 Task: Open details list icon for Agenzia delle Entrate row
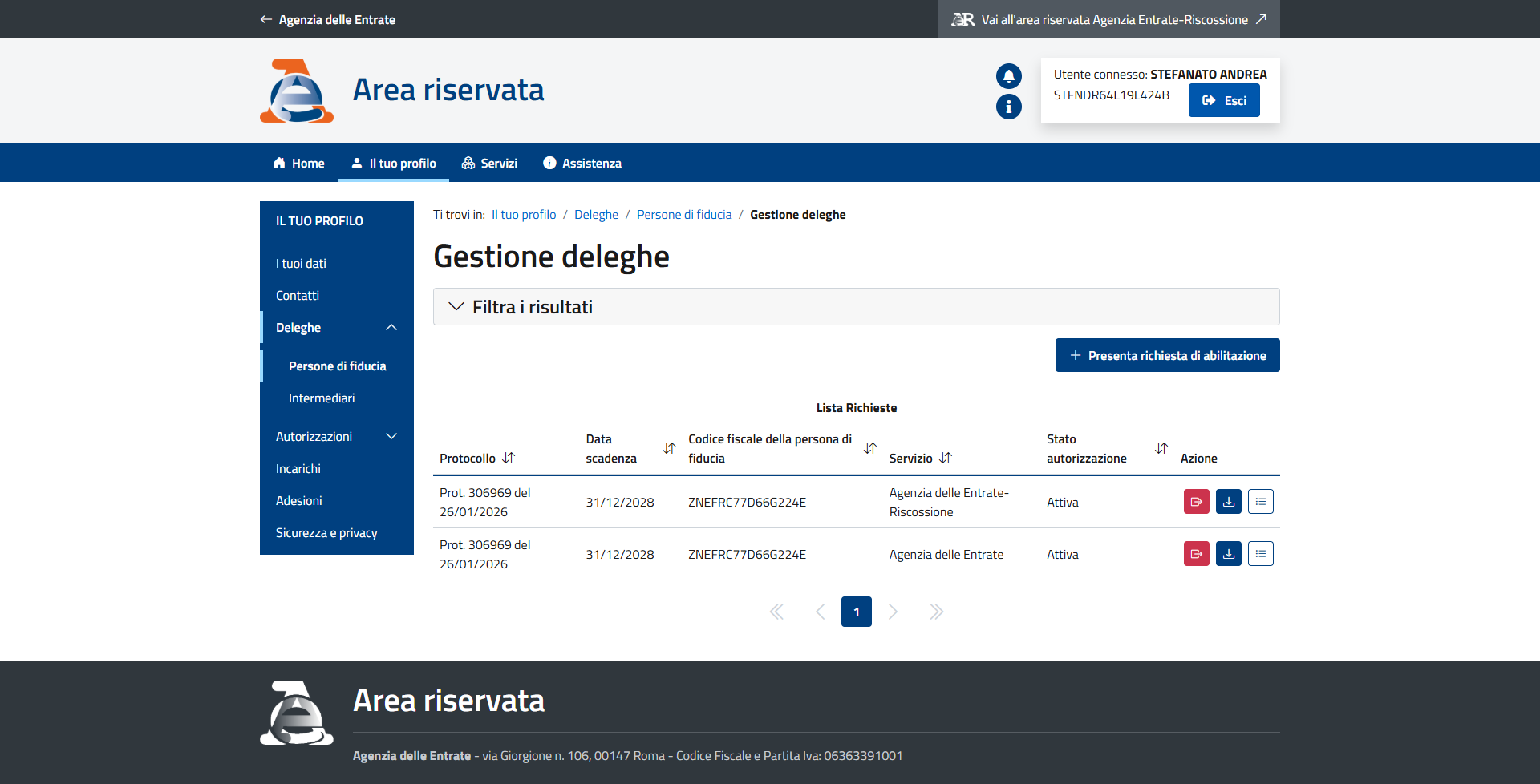[1260, 554]
